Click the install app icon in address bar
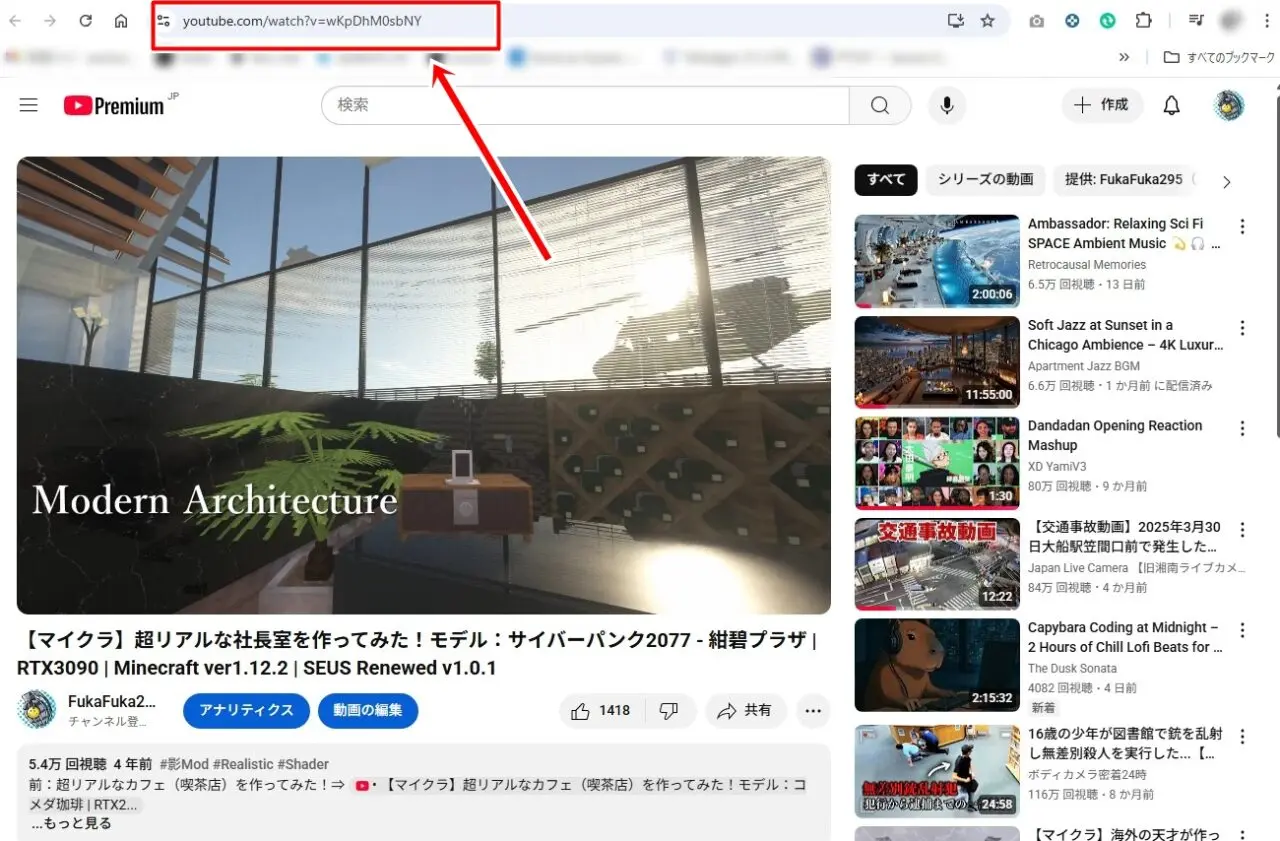Screen dimensions: 1280x841 pos(955,21)
